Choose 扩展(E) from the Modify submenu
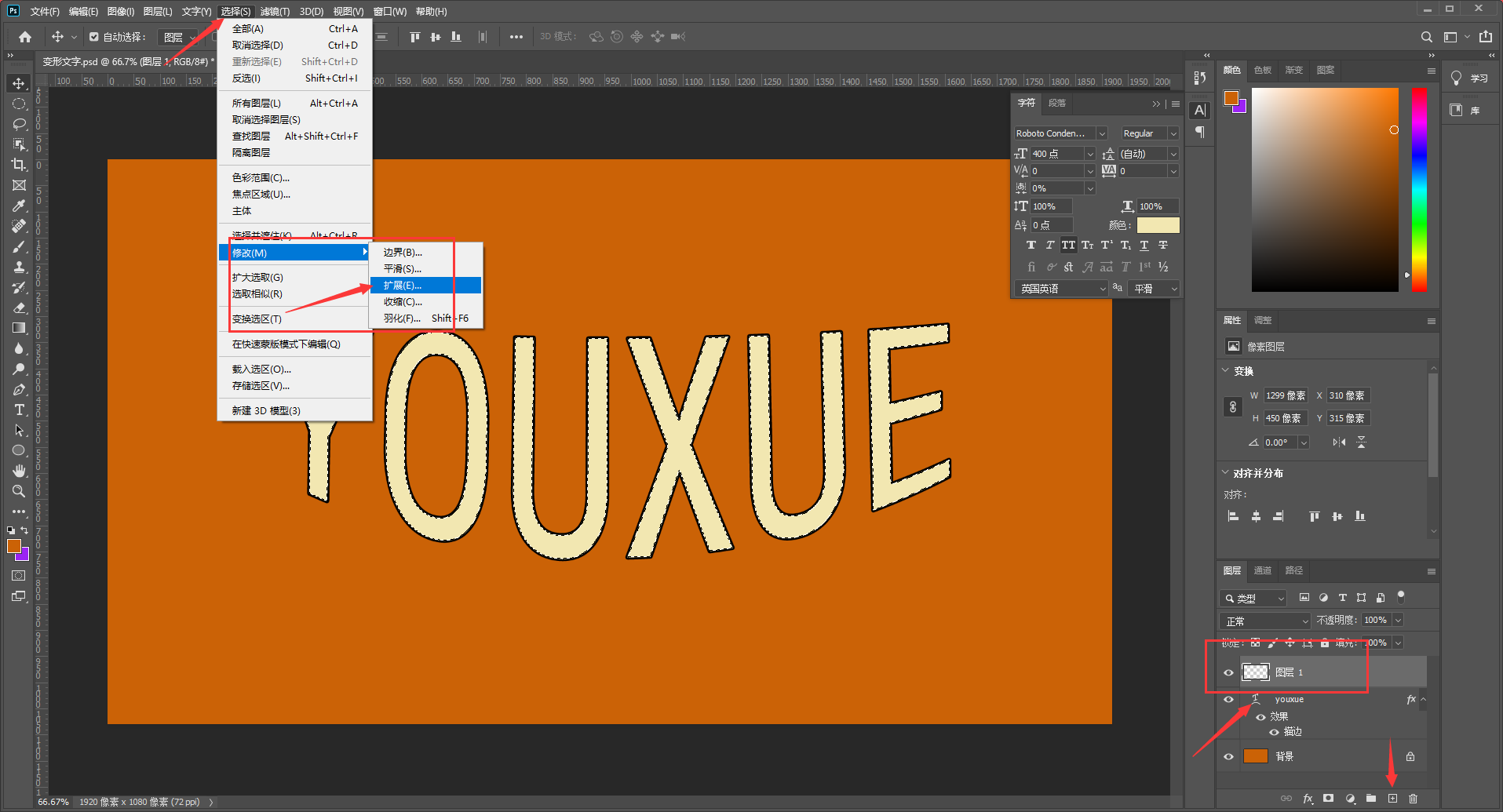 (403, 286)
